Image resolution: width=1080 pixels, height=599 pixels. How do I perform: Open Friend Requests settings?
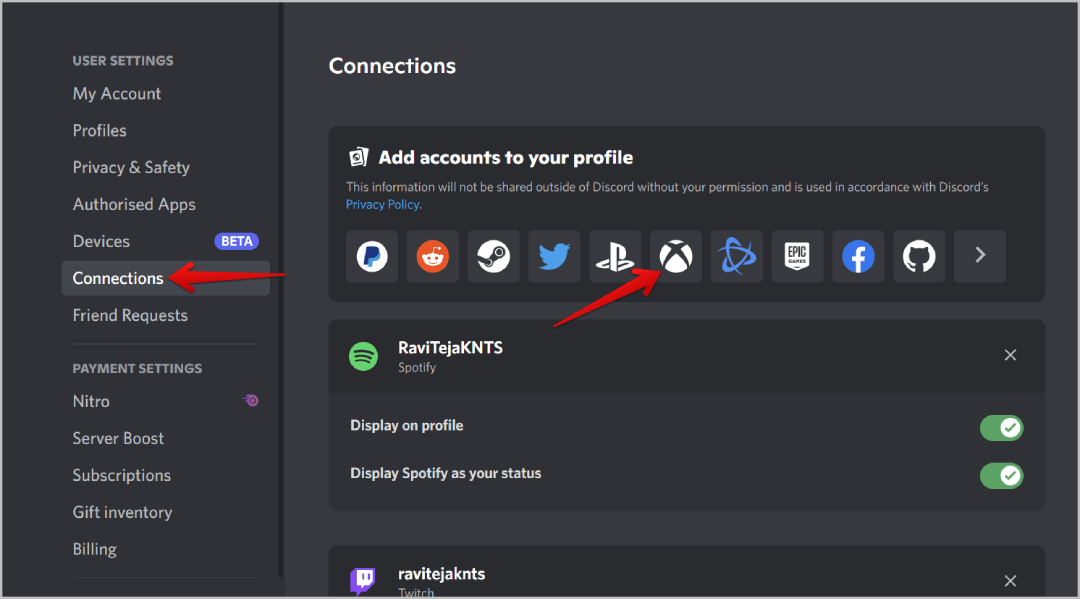click(x=165, y=315)
